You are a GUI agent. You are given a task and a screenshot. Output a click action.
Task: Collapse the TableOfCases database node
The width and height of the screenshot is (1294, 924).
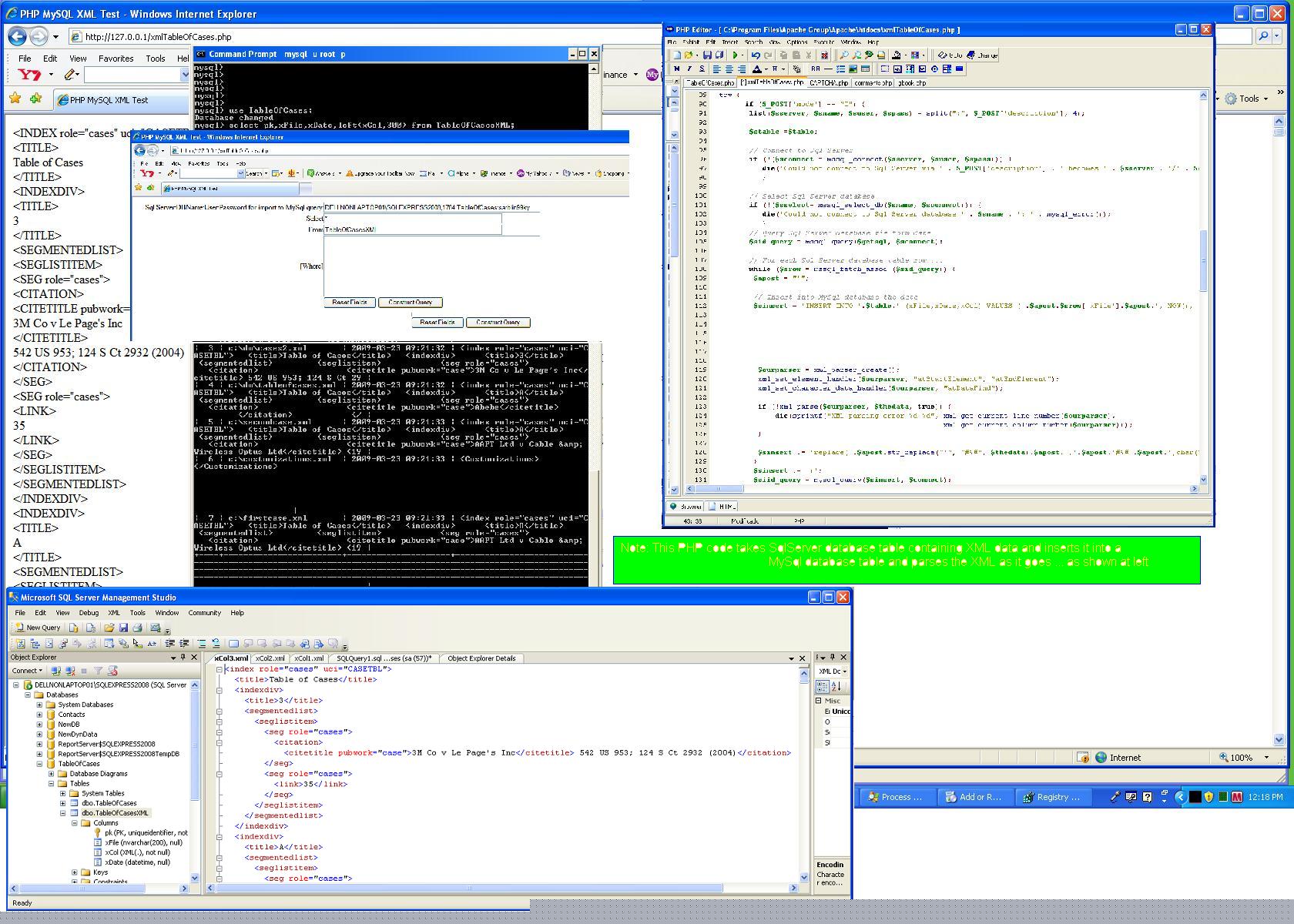40,764
